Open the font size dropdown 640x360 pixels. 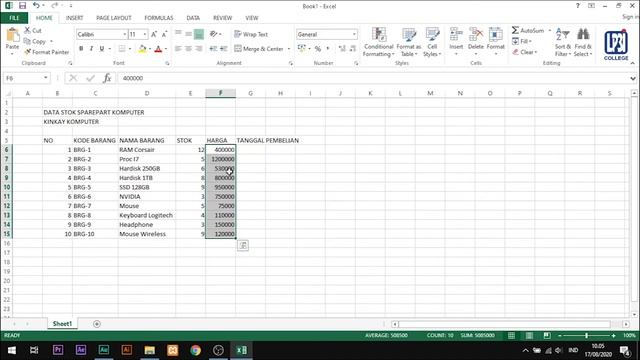[144, 34]
